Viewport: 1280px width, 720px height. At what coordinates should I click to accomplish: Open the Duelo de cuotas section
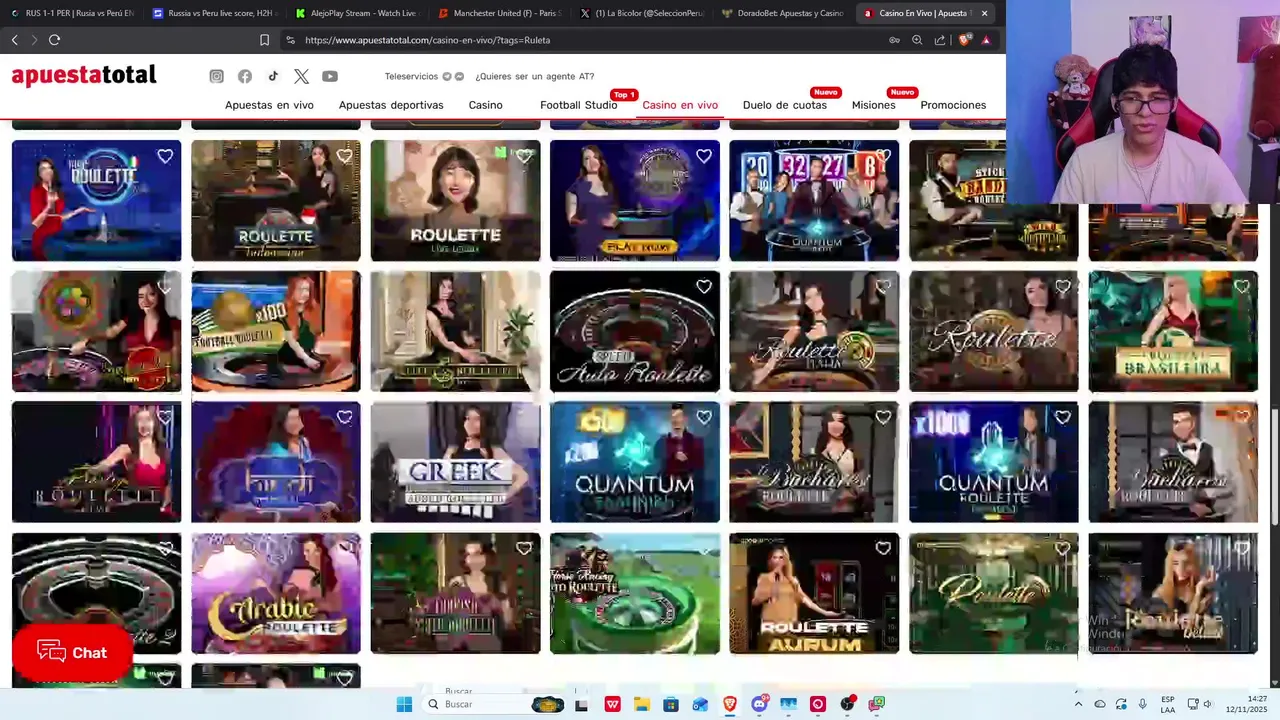click(784, 105)
